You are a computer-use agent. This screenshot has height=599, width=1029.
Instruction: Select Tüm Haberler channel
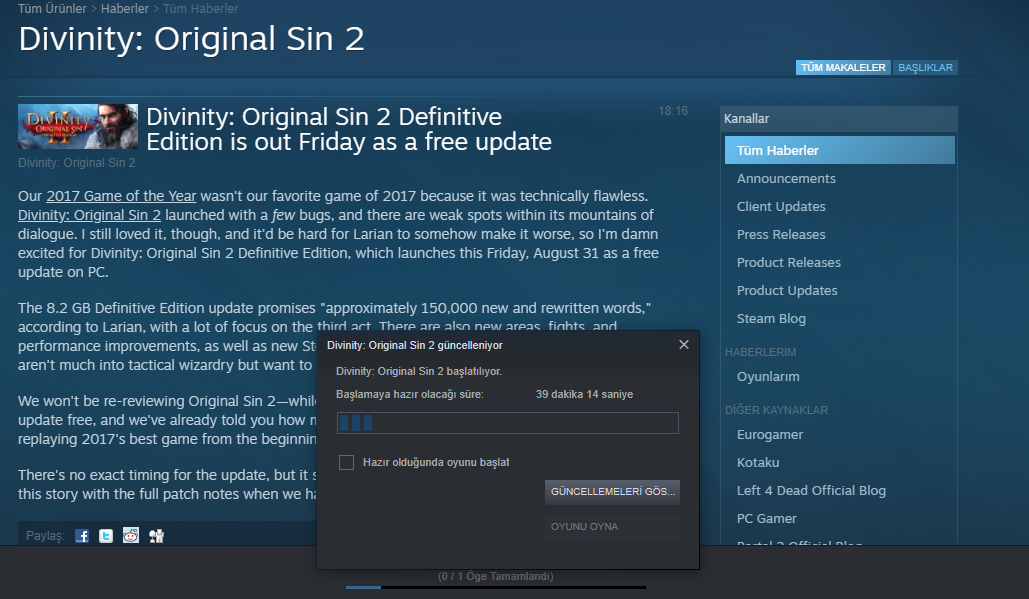pyautogui.click(x=840, y=150)
